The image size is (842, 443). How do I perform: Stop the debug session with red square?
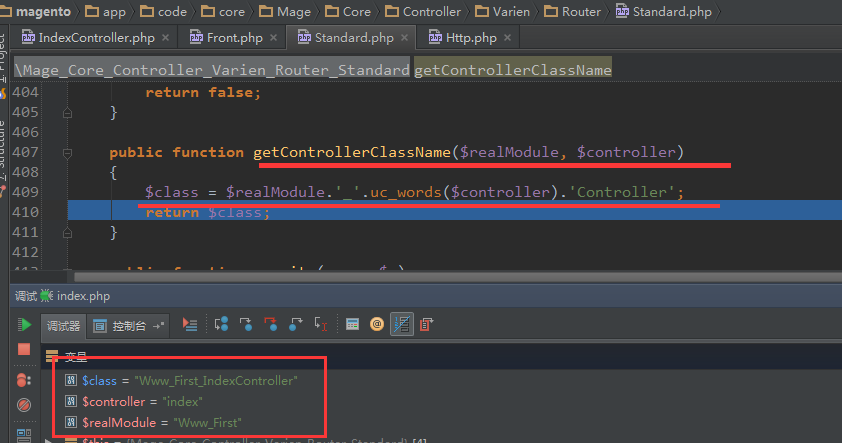[24, 350]
